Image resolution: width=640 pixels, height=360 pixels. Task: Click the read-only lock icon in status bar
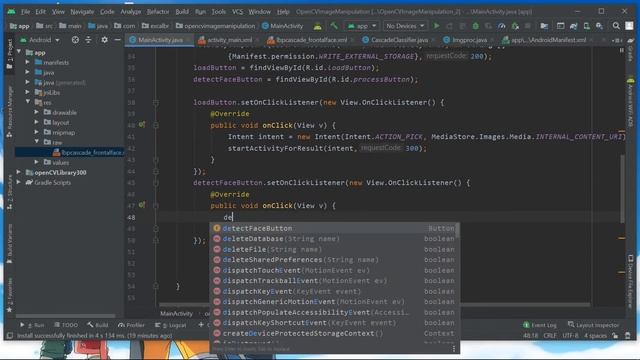[x=615, y=336]
